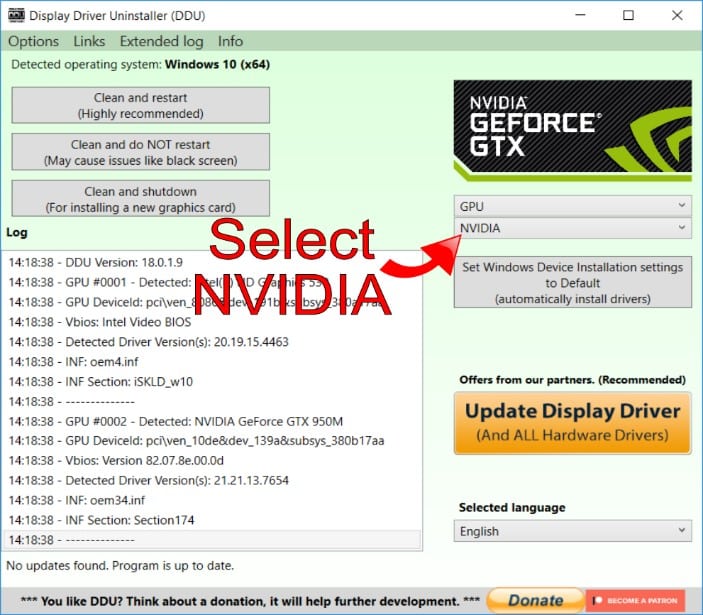This screenshot has height=615, width=703.
Task: Select the INF: oem34.inf log entry
Action: (x=77, y=500)
